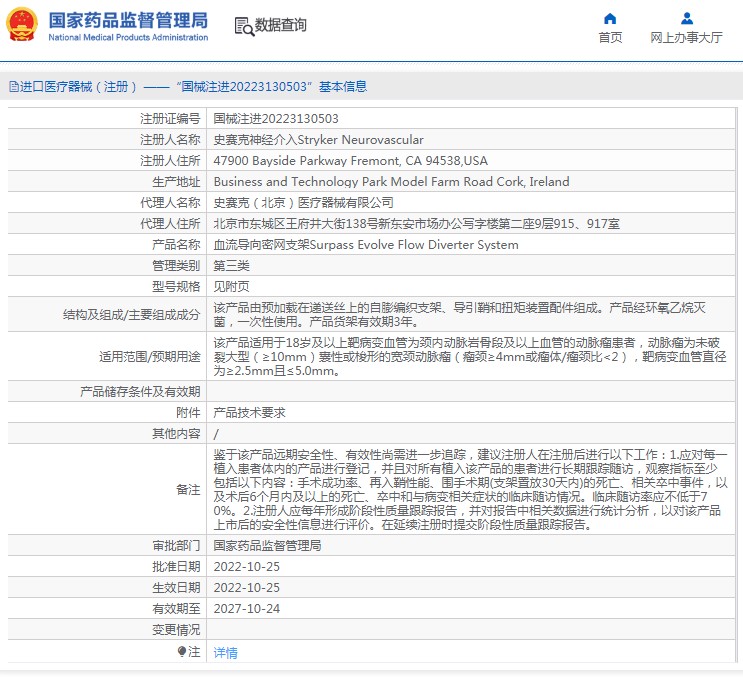Click the 注册人名称 label

[170, 140]
